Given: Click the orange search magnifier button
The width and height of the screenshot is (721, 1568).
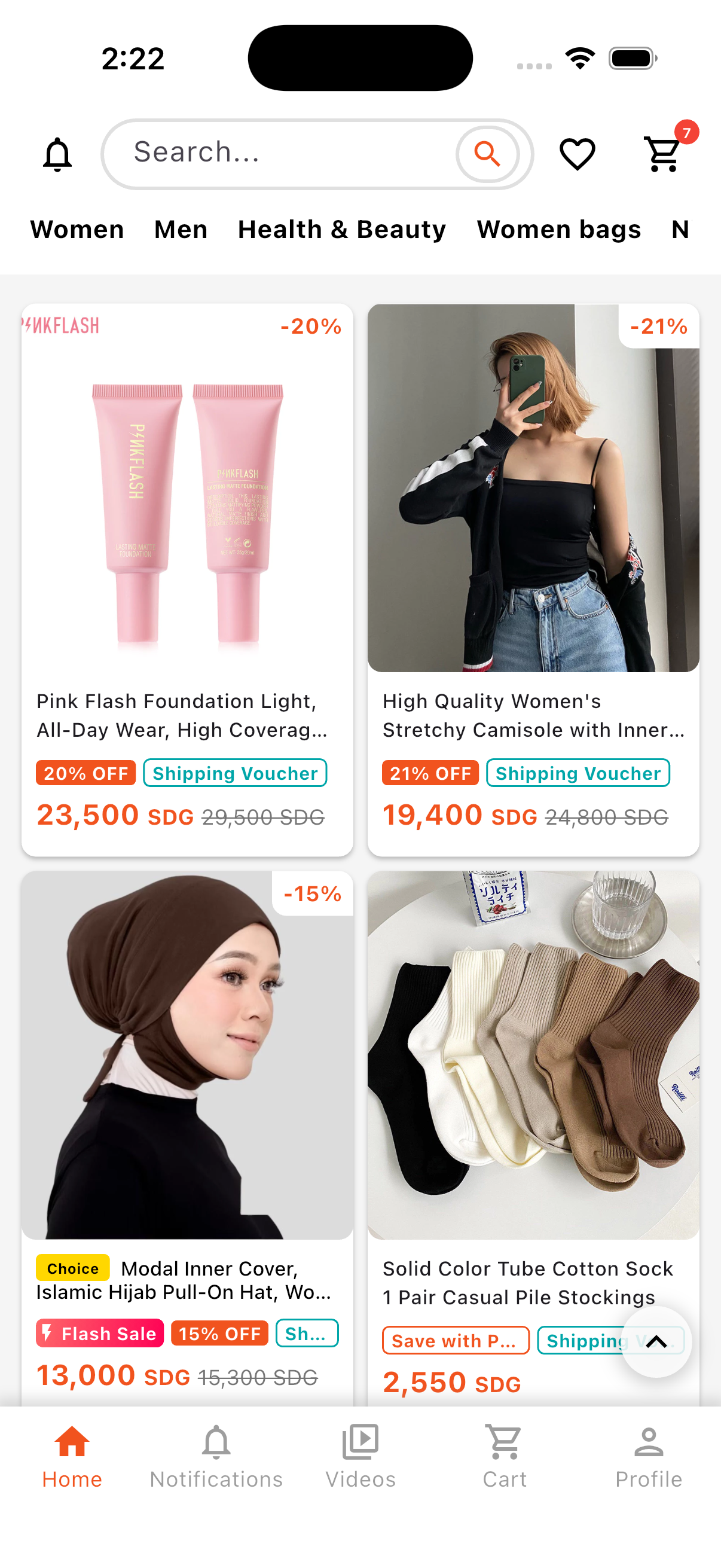Looking at the screenshot, I should coord(487,154).
